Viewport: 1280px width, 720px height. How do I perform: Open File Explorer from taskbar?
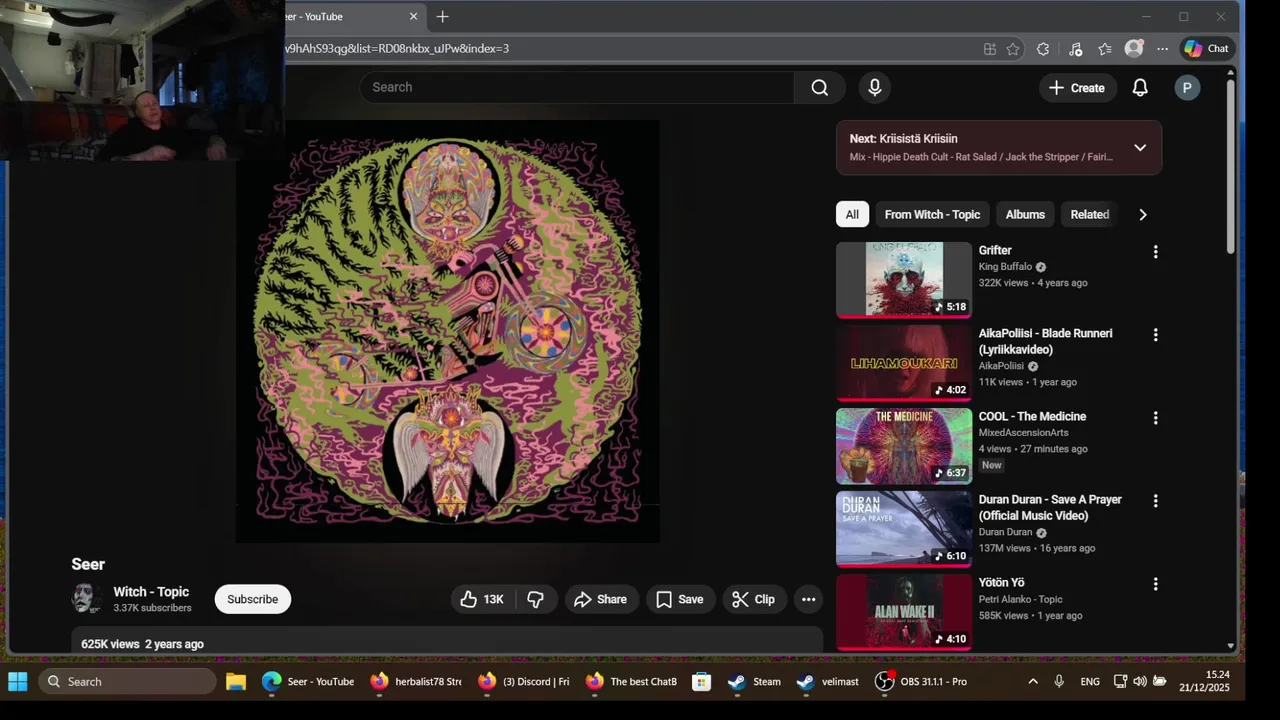[x=236, y=681]
